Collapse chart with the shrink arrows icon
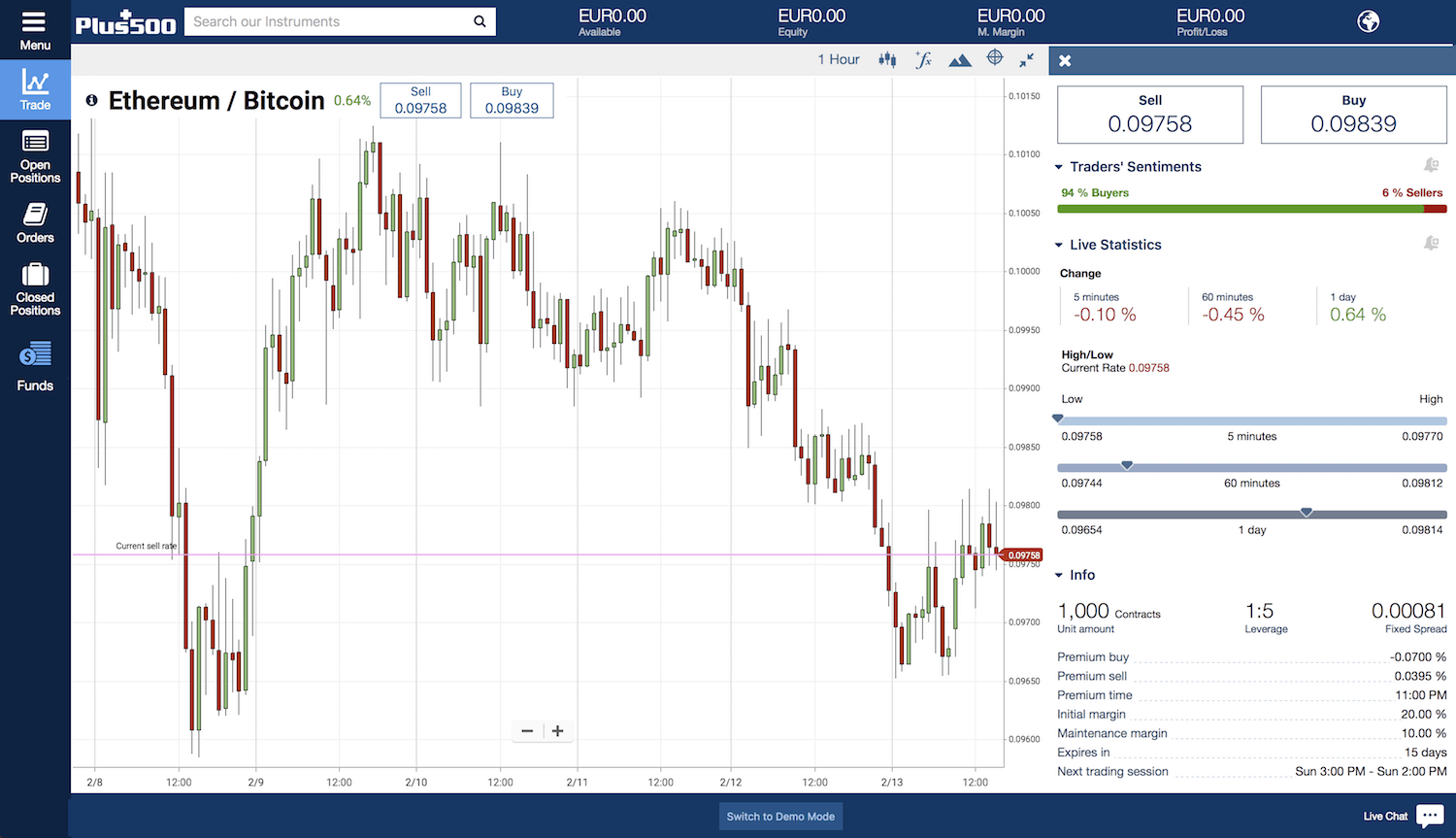The height and width of the screenshot is (838, 1456). coord(1027,60)
